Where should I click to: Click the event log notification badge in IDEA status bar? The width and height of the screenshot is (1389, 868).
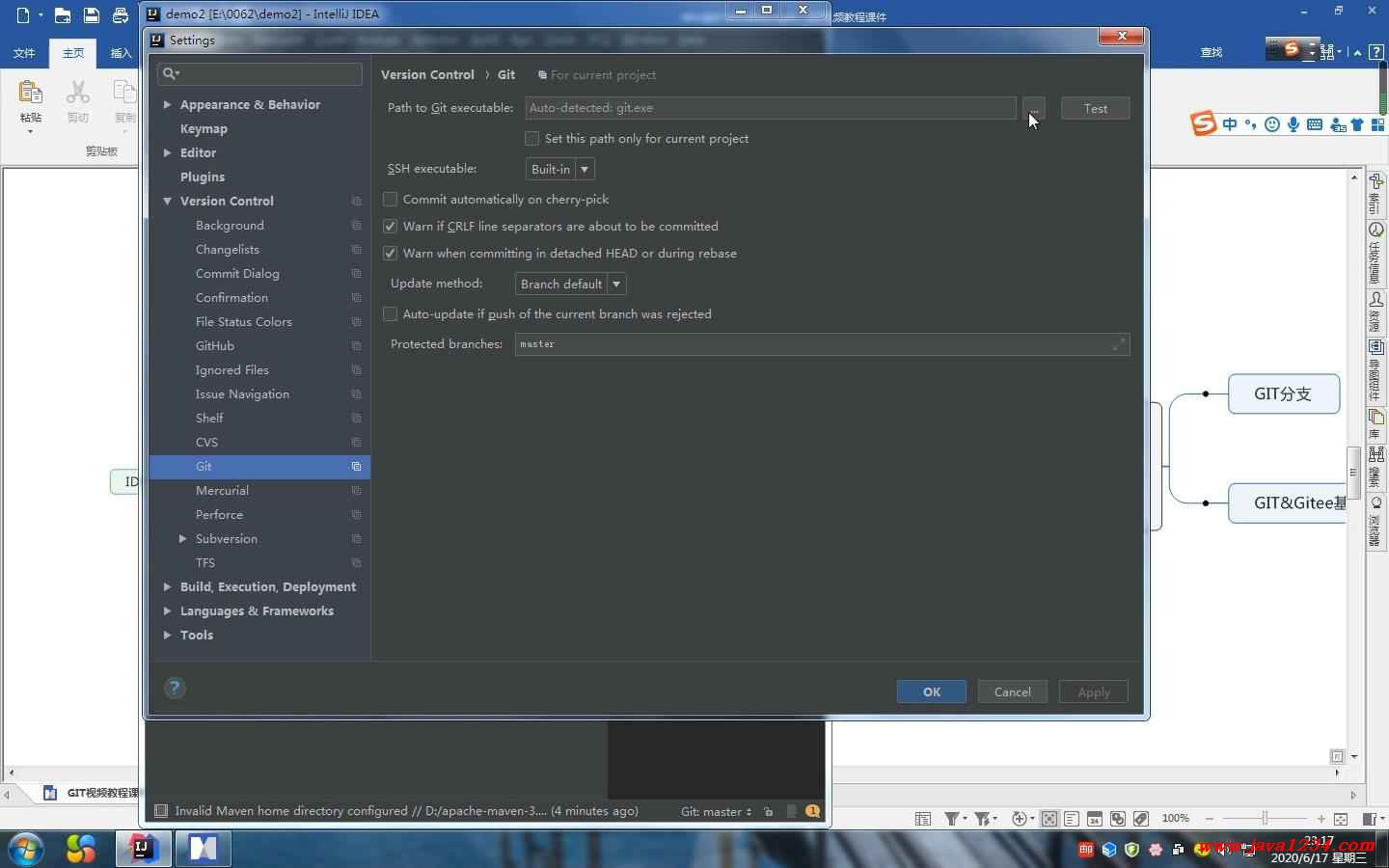click(x=812, y=811)
